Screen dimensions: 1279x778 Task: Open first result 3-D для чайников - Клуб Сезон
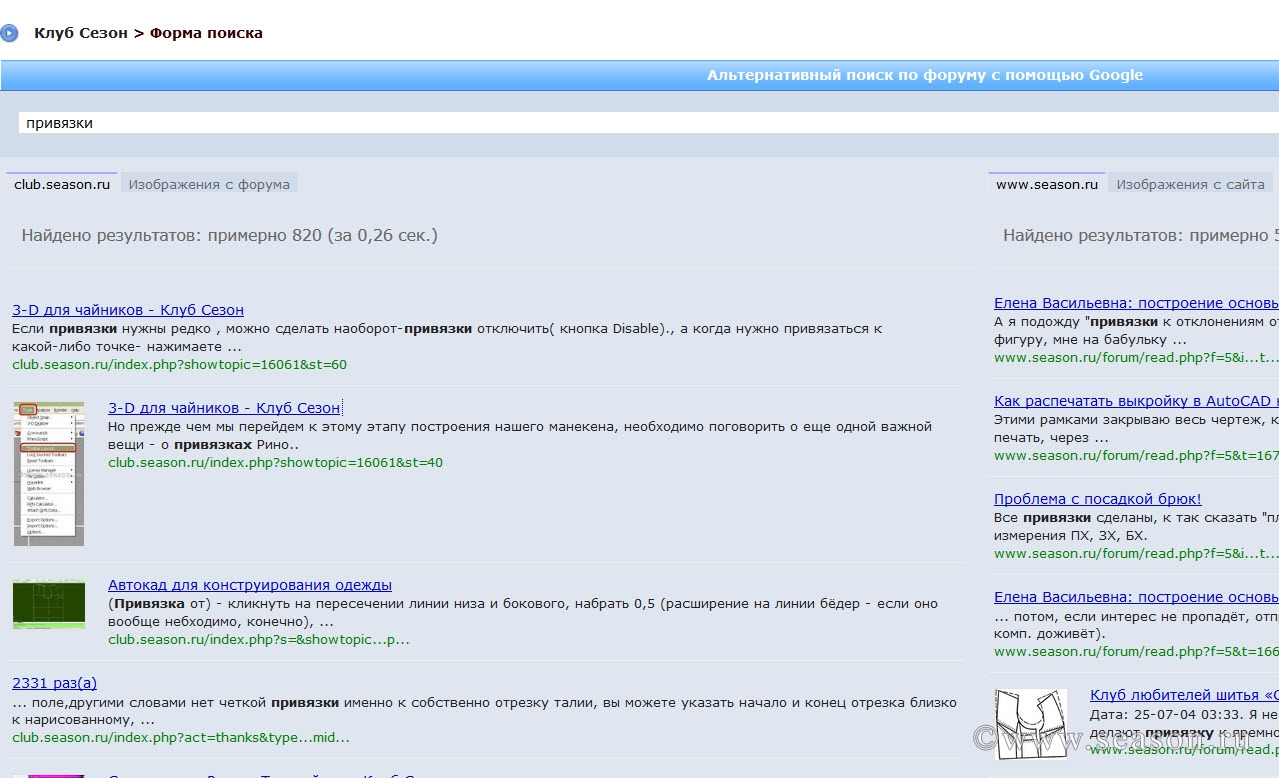[128, 310]
